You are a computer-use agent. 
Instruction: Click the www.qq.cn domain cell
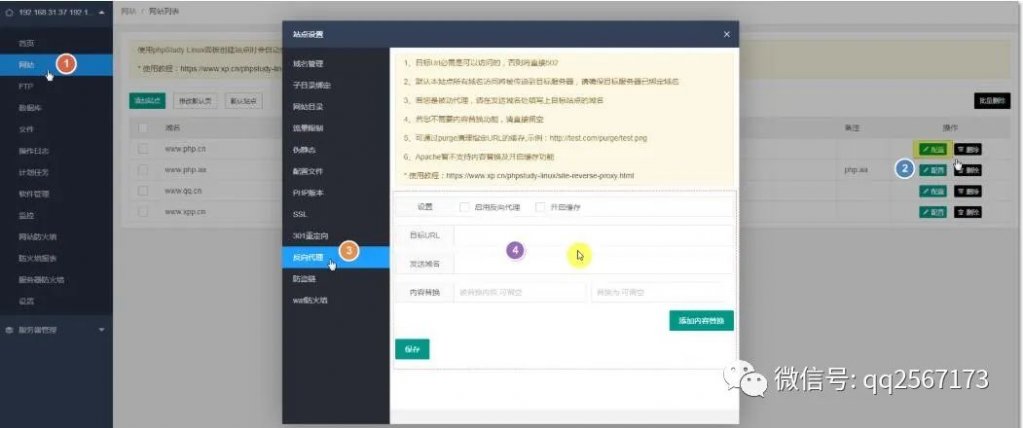coord(183,191)
